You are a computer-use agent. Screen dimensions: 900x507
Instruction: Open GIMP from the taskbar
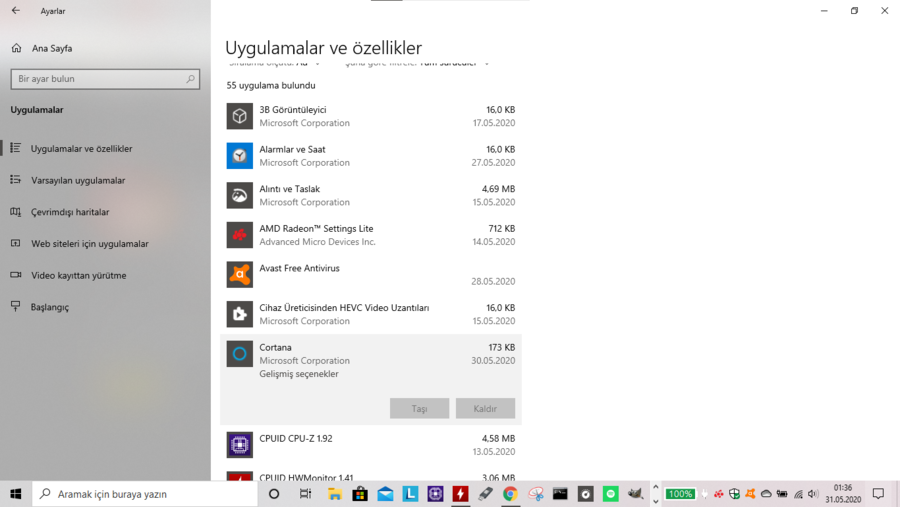point(635,494)
